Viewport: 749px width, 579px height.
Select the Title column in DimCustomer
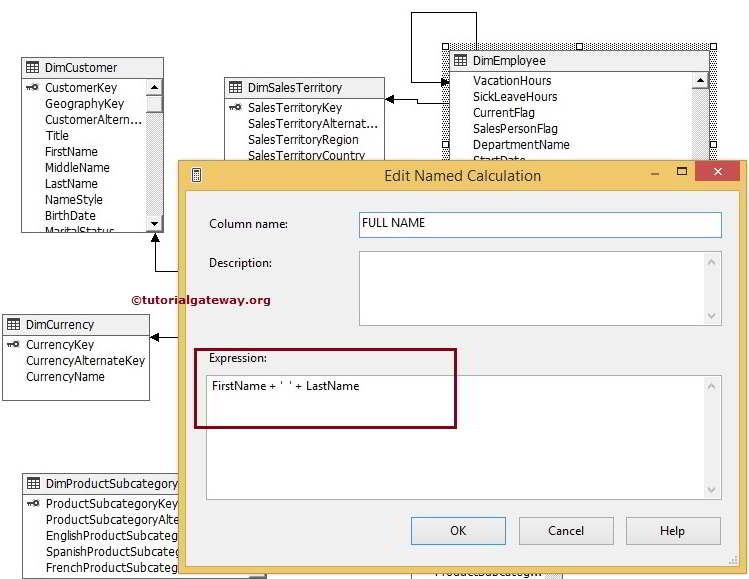57,136
